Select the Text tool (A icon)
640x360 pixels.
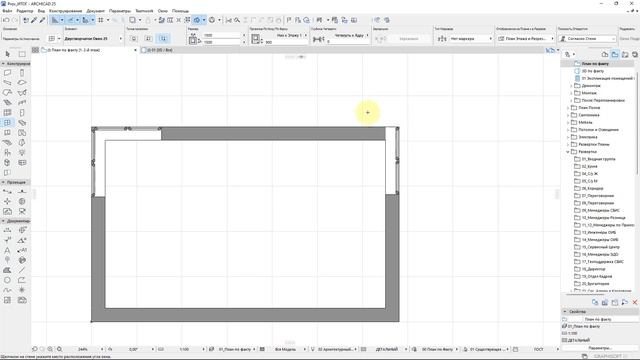coord(7,250)
